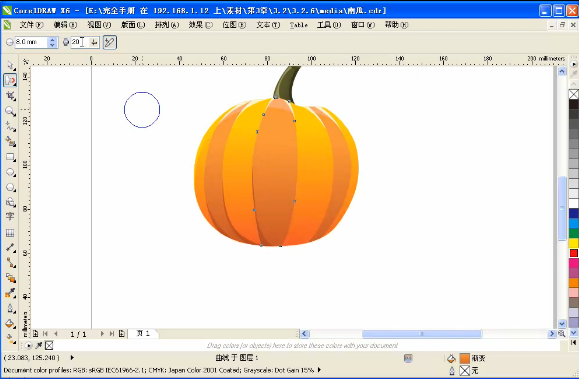The height and width of the screenshot is (379, 579).
Task: Expand coordinates display options arrow in status bar
Action: point(72,358)
